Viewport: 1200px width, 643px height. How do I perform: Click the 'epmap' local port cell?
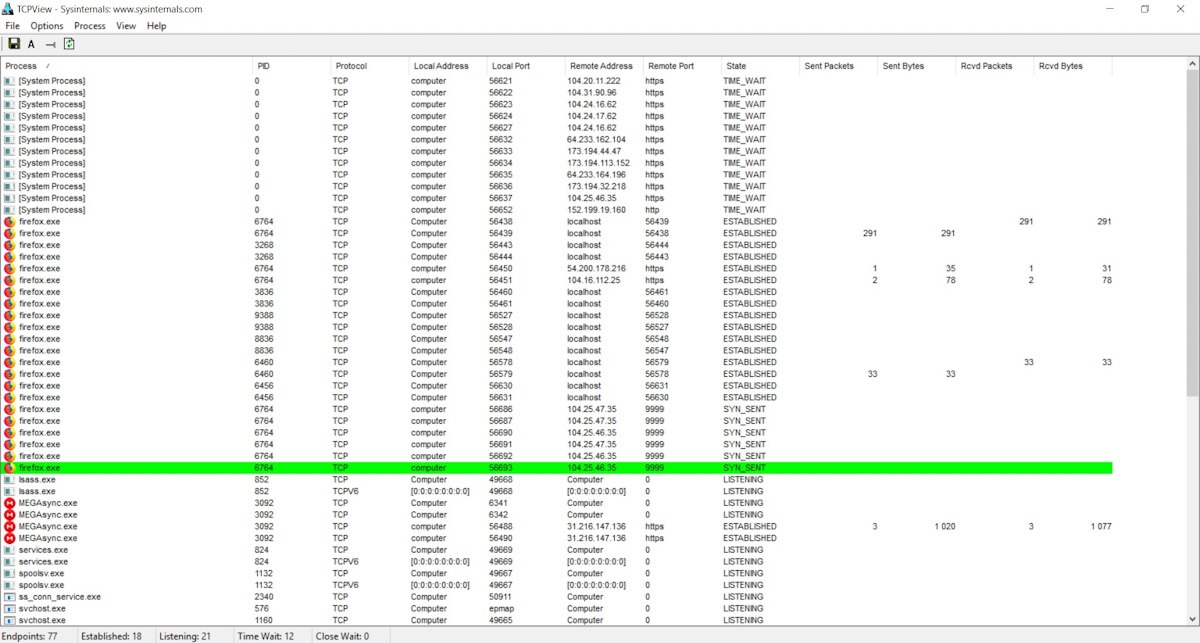click(x=501, y=609)
